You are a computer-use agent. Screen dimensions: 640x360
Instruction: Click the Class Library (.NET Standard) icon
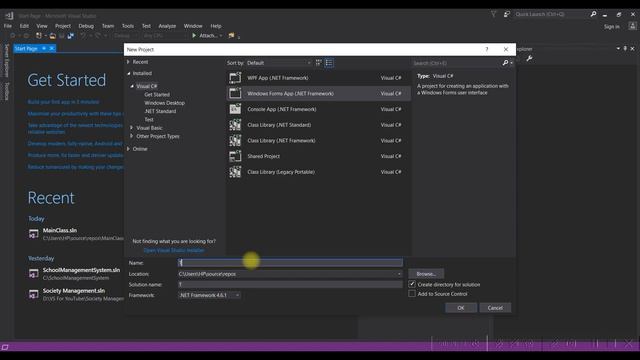[x=235, y=125]
